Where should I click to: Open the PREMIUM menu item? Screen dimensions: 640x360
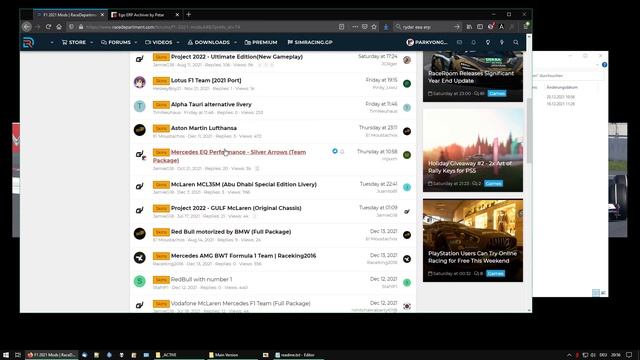pyautogui.click(x=261, y=42)
